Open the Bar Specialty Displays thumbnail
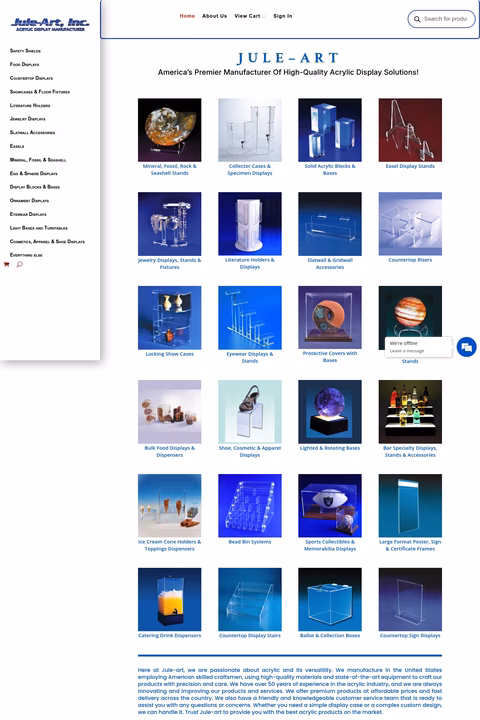Viewport: 480px width, 720px height. coord(410,411)
